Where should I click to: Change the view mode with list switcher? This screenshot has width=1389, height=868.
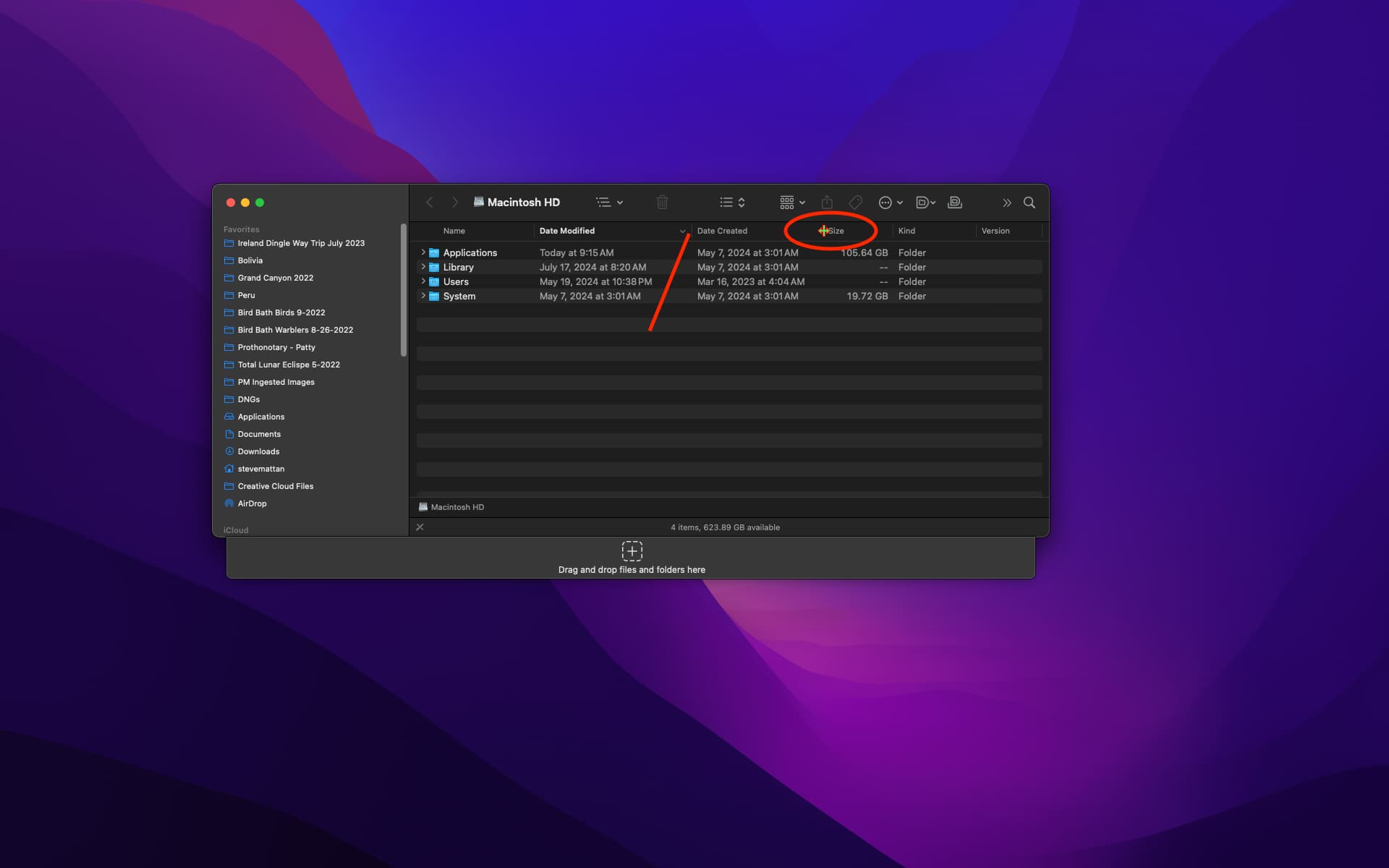[732, 203]
